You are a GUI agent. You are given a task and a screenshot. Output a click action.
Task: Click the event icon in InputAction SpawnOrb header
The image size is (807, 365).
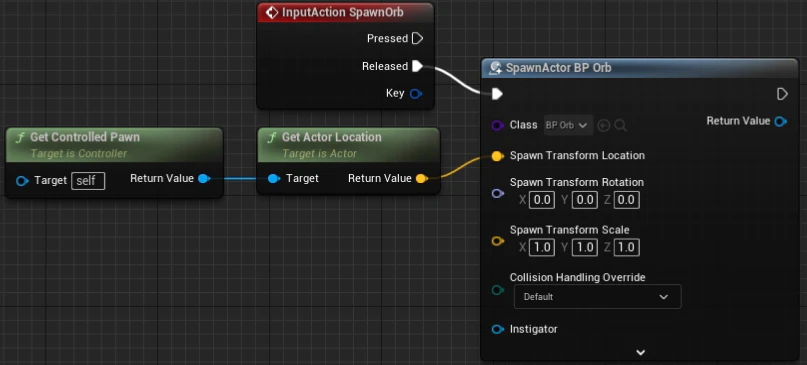[x=272, y=12]
